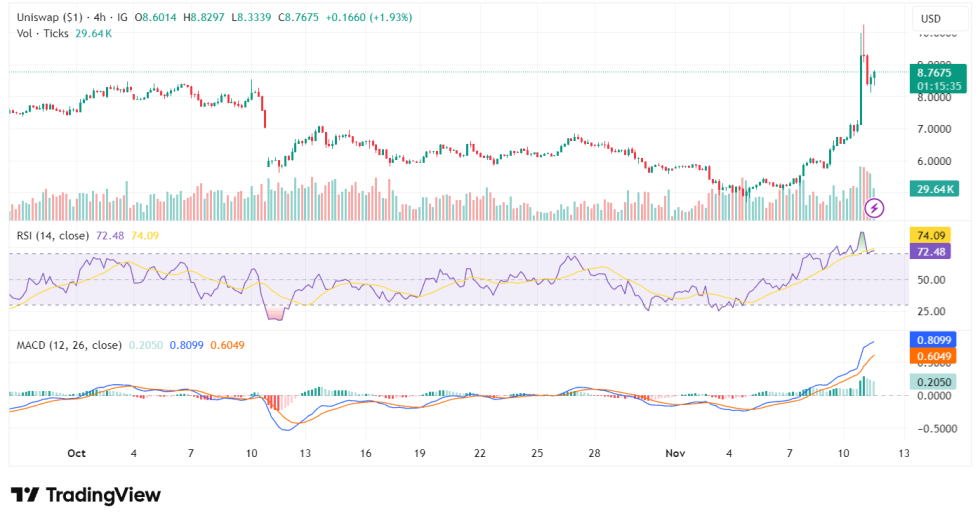This screenshot has height=523, width=980.
Task: Select the RSI (14, close) indicator legend
Action: click(x=53, y=235)
